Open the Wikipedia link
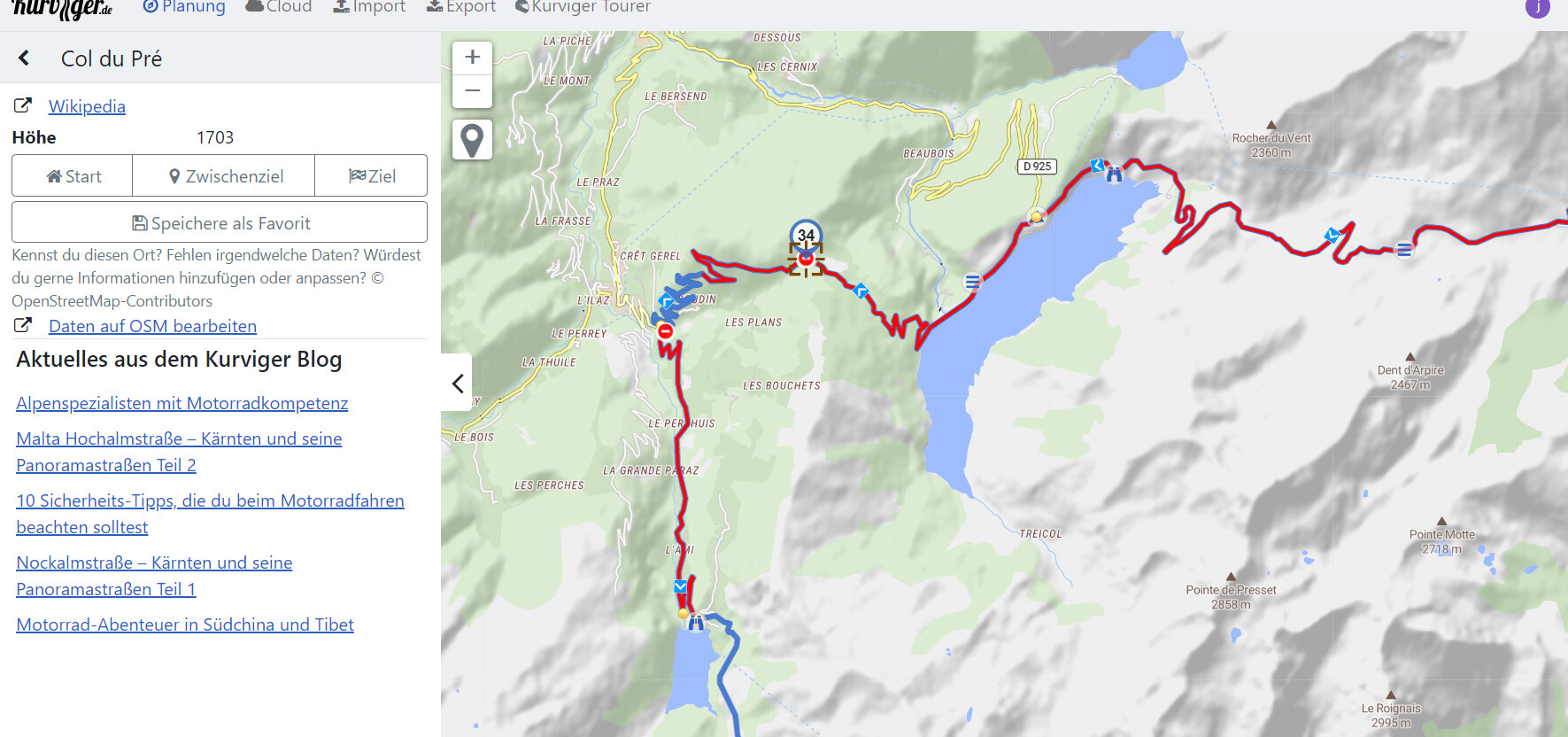The width and height of the screenshot is (1568, 737). [x=87, y=106]
